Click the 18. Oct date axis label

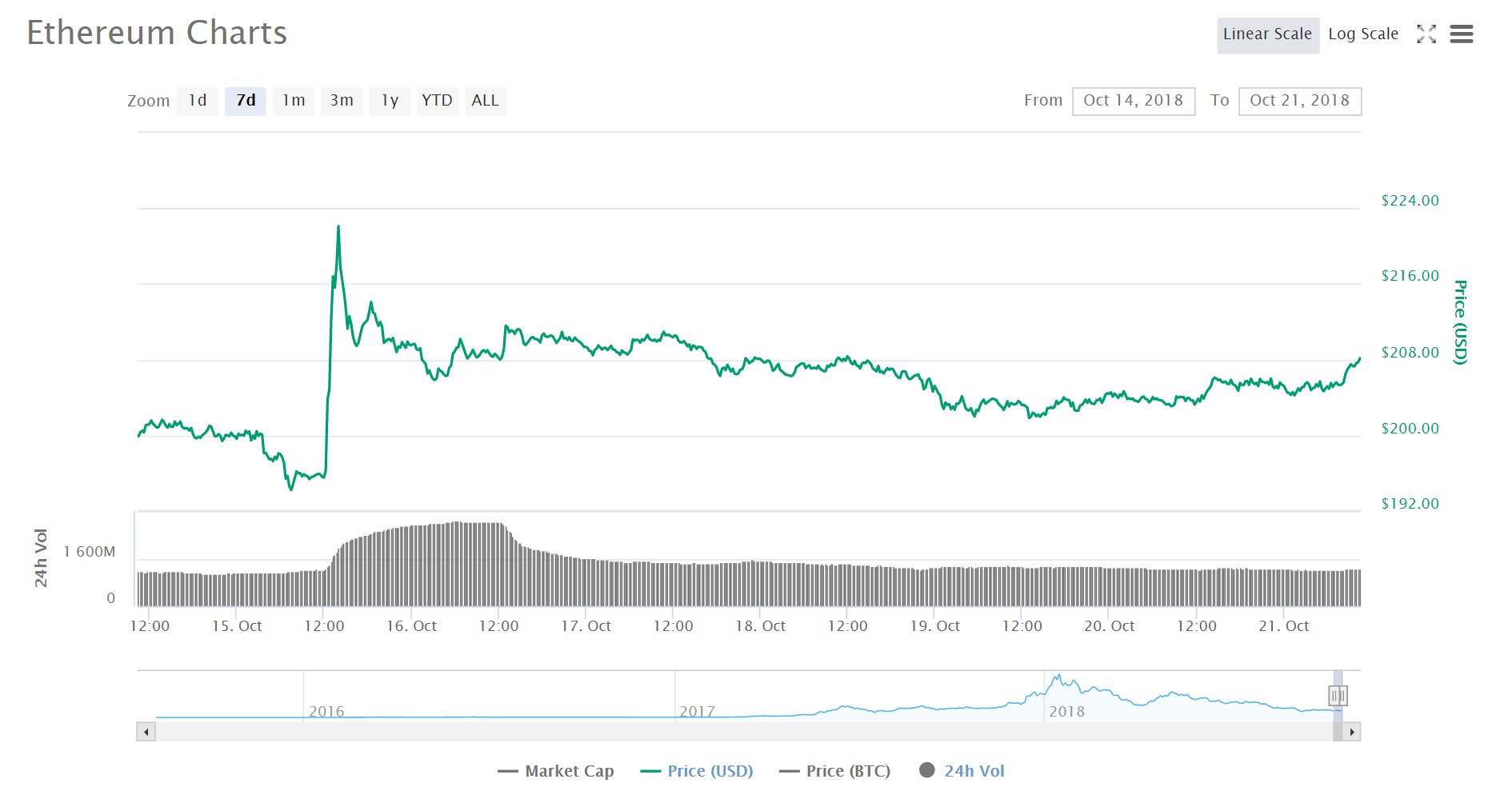pos(760,626)
